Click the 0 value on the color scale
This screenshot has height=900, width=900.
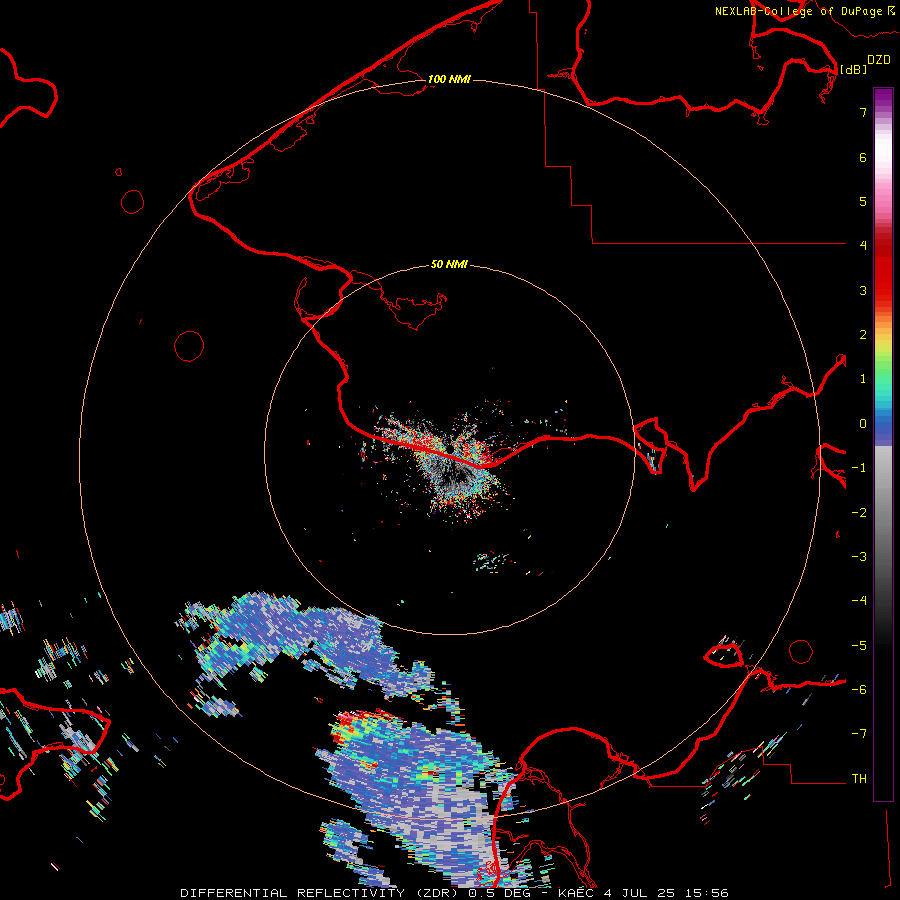point(863,424)
